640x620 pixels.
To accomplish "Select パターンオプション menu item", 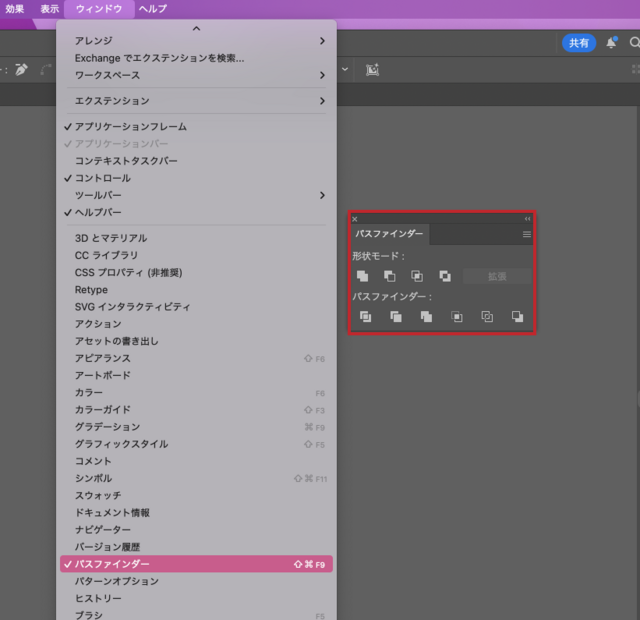I will [196, 581].
